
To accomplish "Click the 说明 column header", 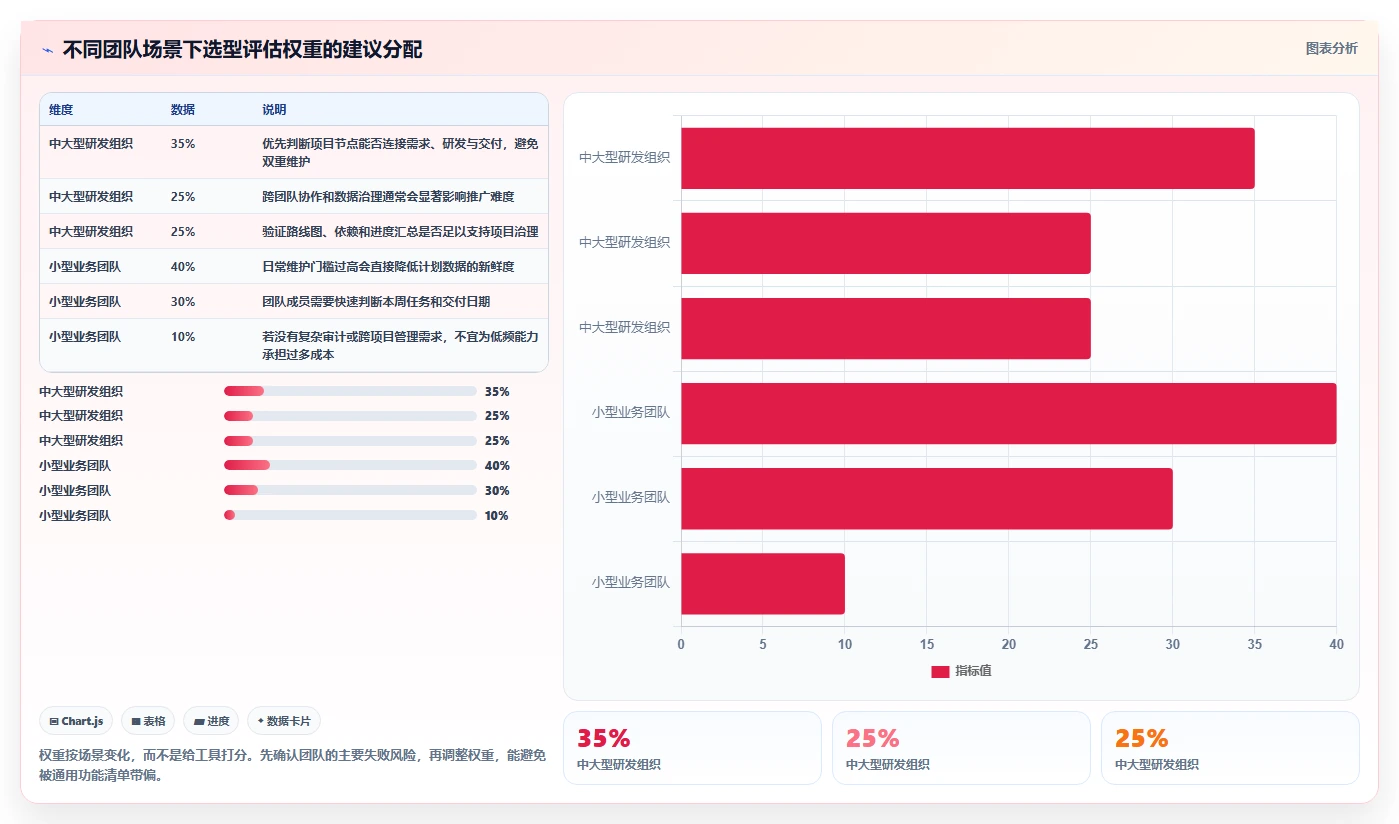I will [x=274, y=110].
